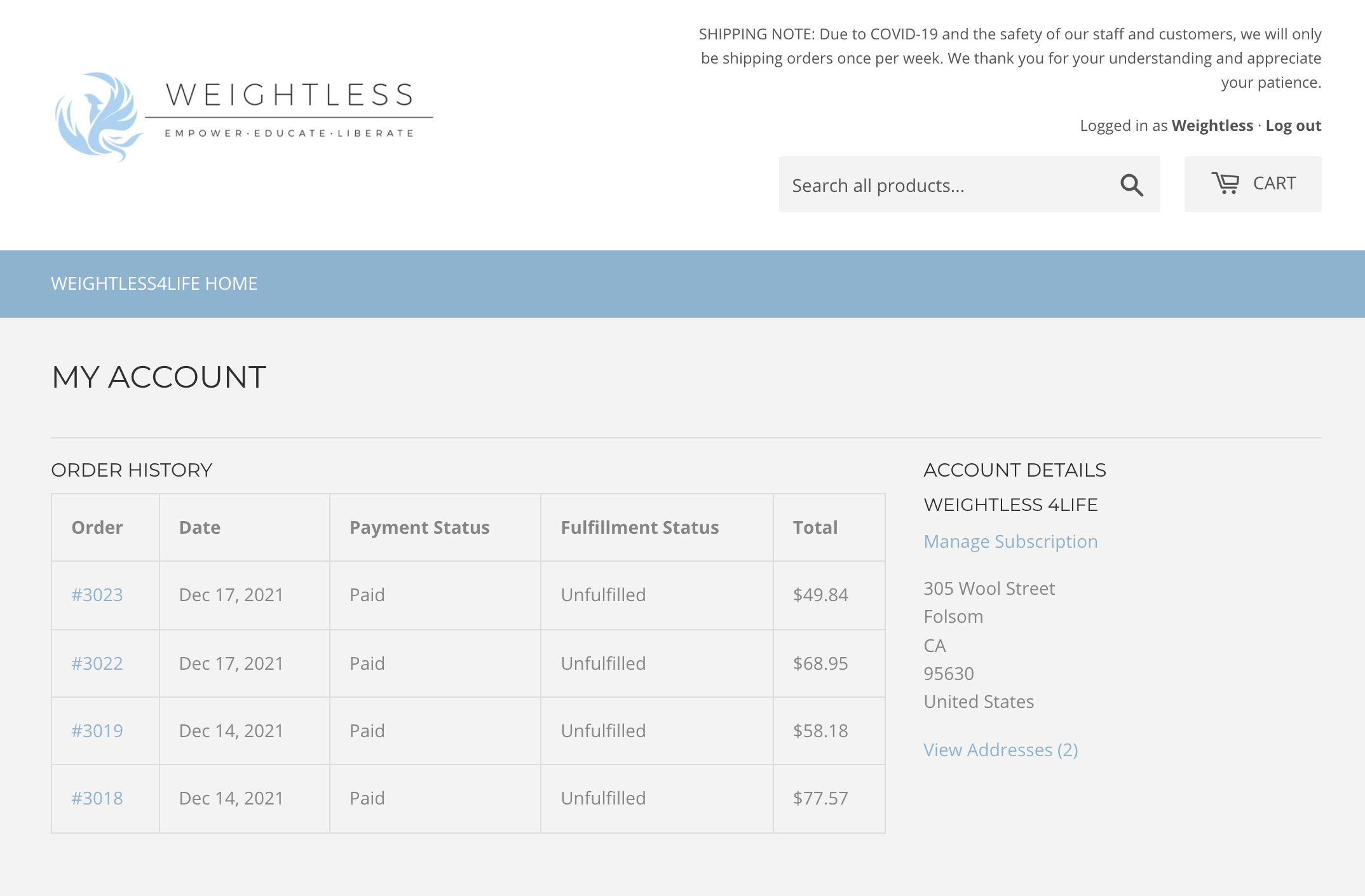Click the Weightless phoenix logo
1365x896 pixels.
pos(98,116)
